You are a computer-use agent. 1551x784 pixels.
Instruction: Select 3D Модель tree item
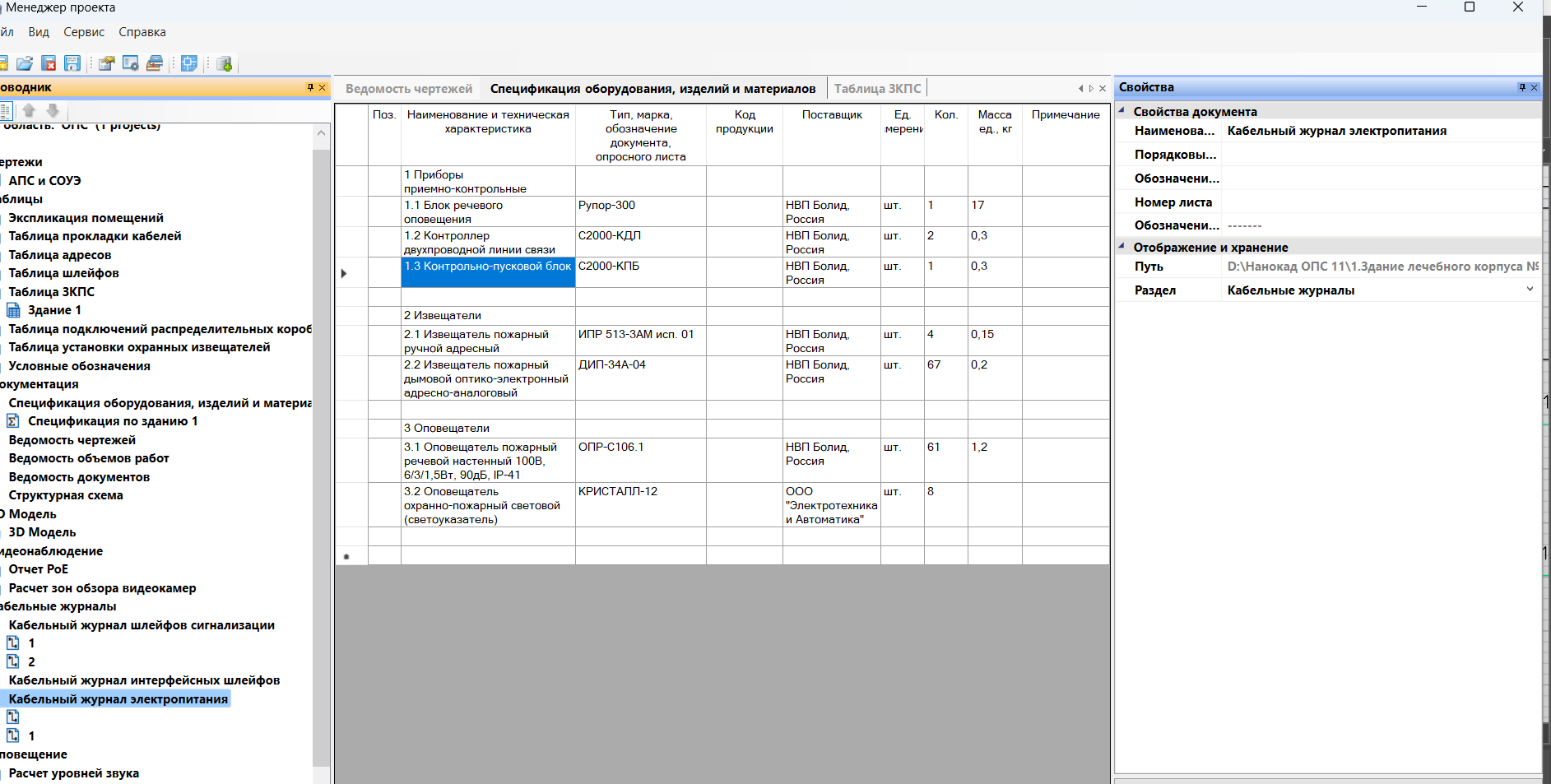[x=42, y=532]
